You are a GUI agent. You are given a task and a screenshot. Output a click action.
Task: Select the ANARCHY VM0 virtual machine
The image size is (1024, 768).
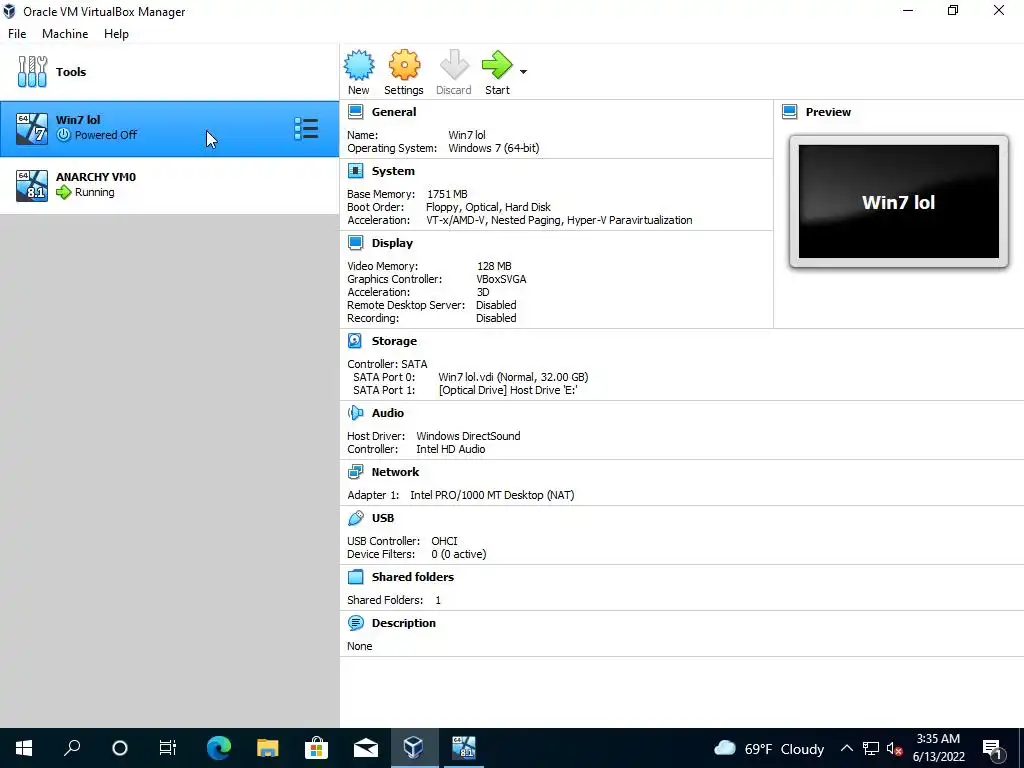[170, 185]
